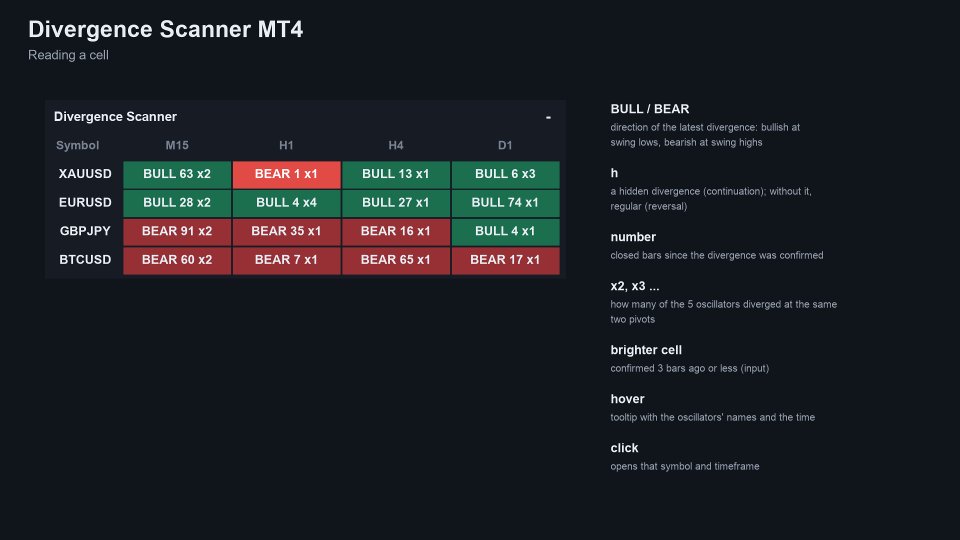Click the 'x2, x3 ...' legend heading

[x=635, y=286]
